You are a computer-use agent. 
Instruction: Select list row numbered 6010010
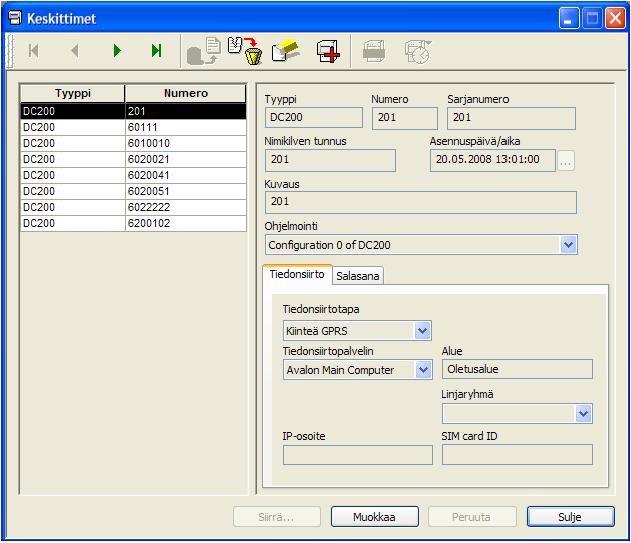(133, 143)
